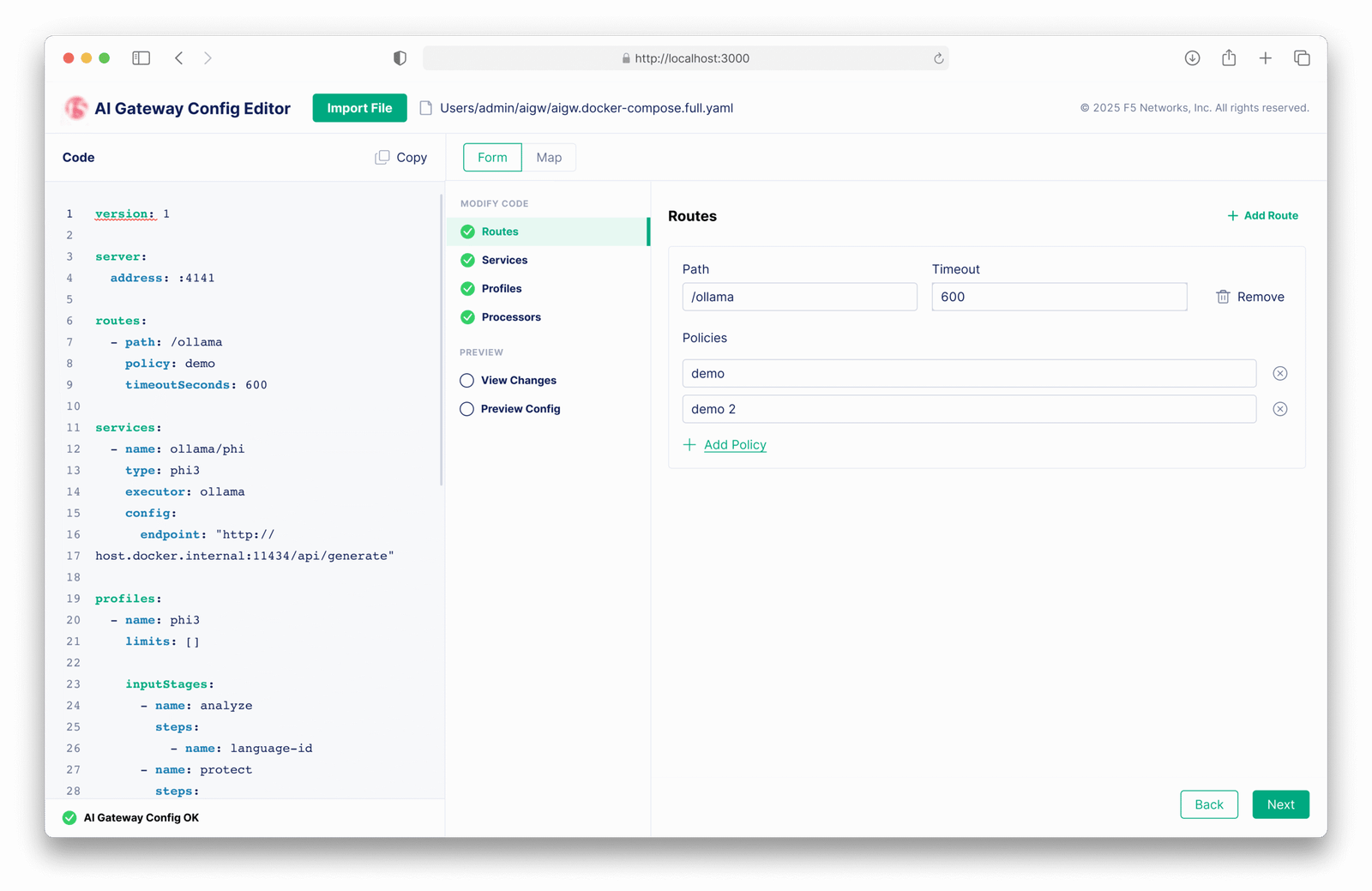Switch to the Map tab
Screen dimensions: 1372x891
tap(549, 158)
